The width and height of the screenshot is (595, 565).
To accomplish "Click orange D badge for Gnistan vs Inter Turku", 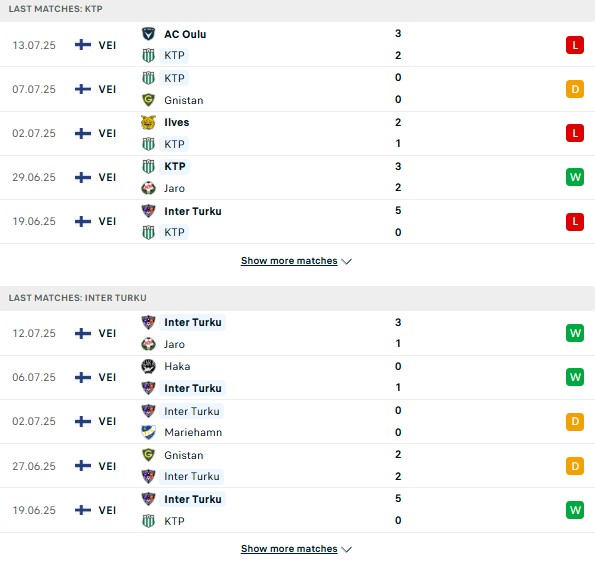I will [x=575, y=466].
